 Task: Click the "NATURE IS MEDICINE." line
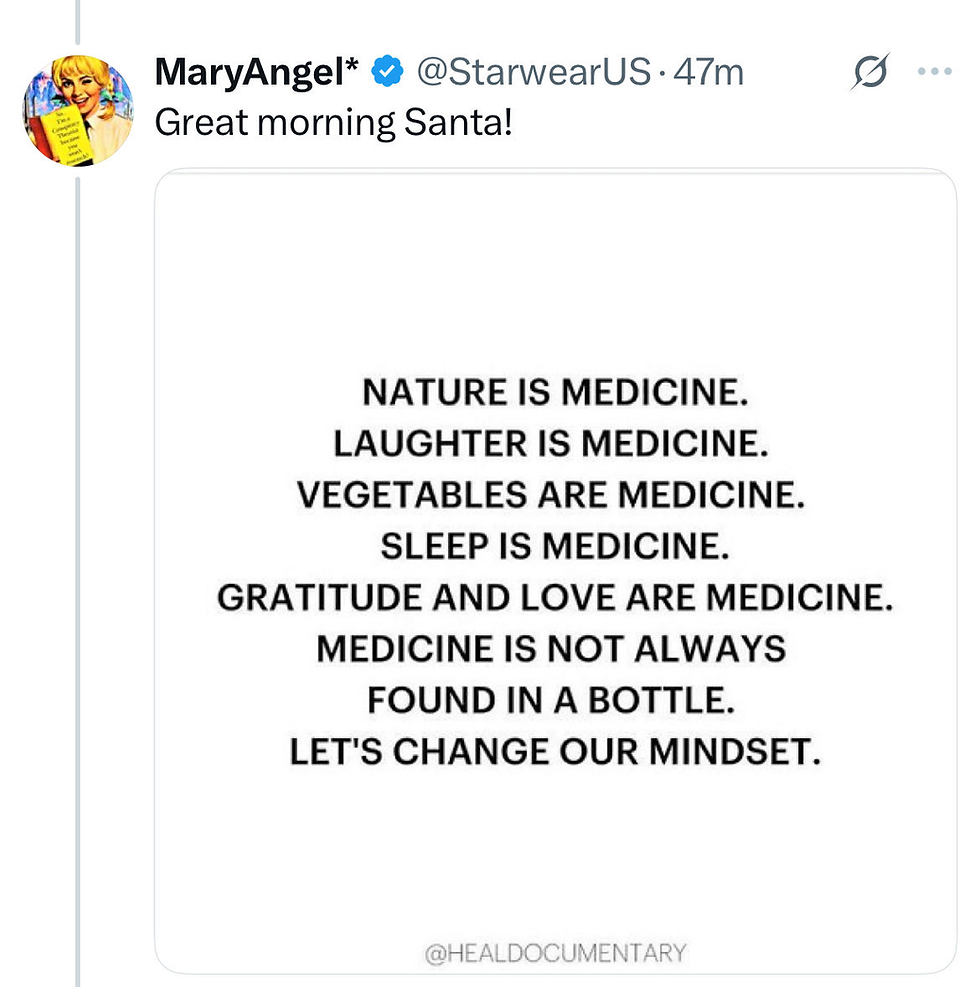[555, 391]
